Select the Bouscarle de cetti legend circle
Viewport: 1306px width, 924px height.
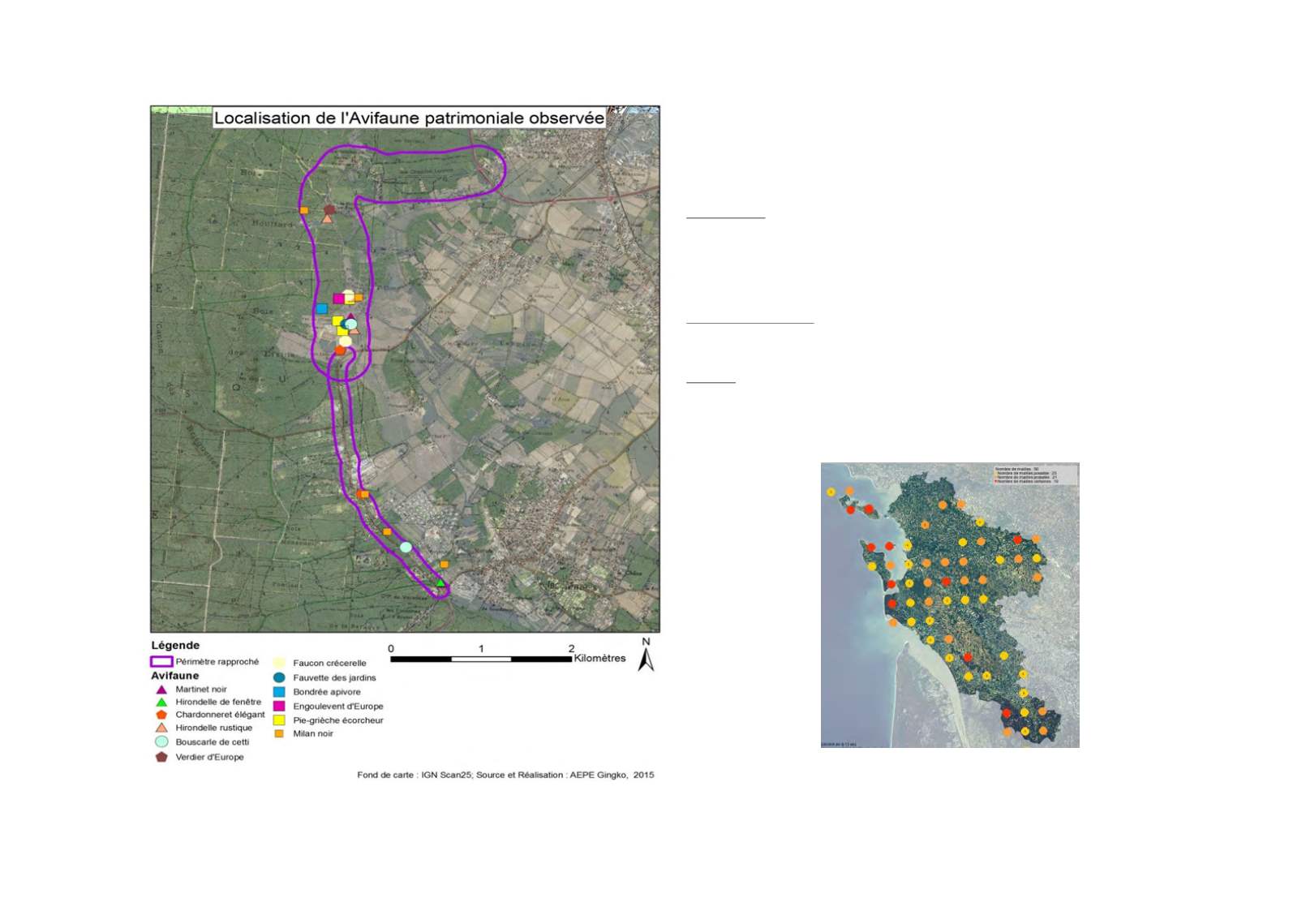161,741
